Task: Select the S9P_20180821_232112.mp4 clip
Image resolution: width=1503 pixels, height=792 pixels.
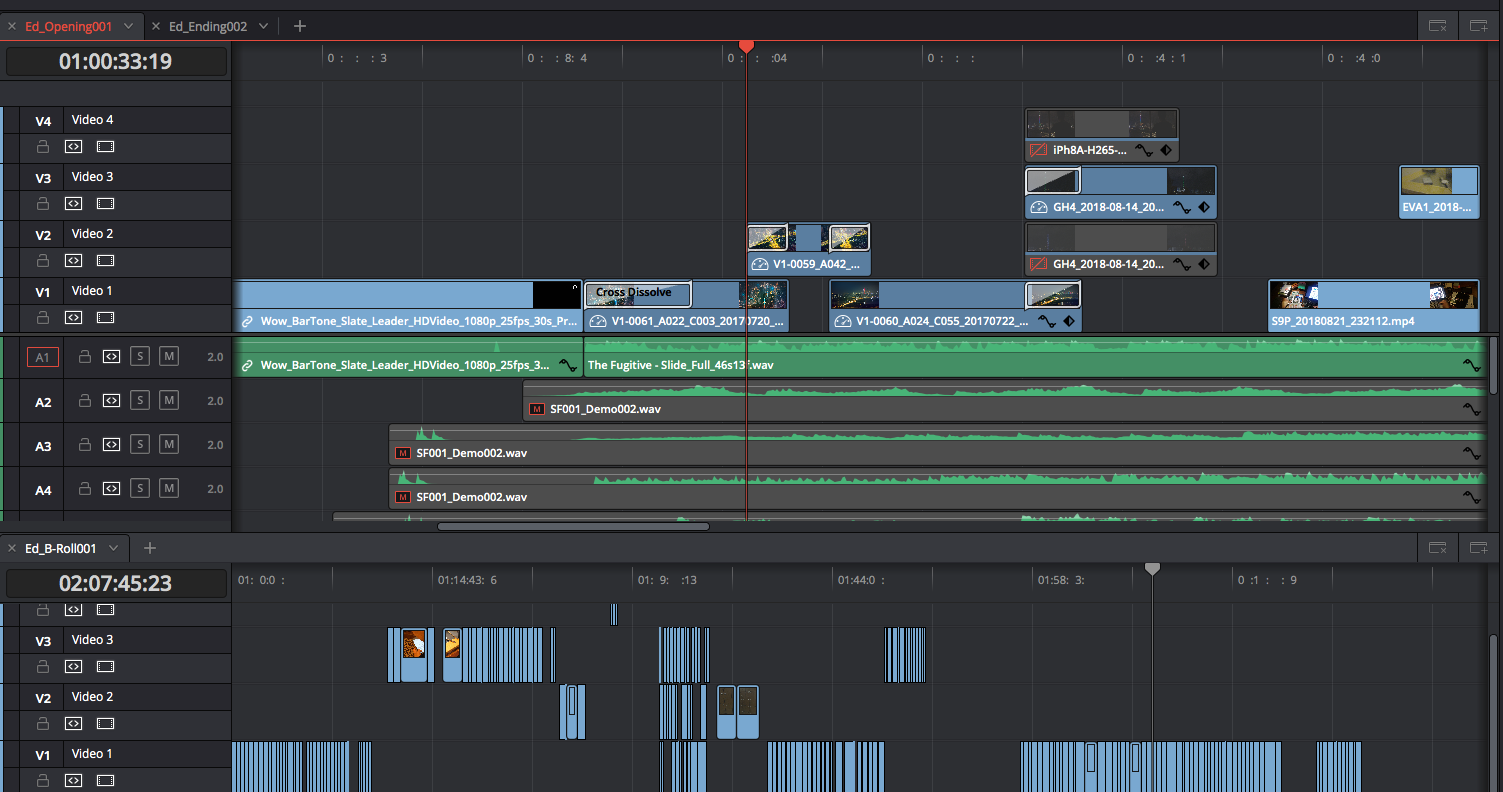Action: [x=1374, y=306]
